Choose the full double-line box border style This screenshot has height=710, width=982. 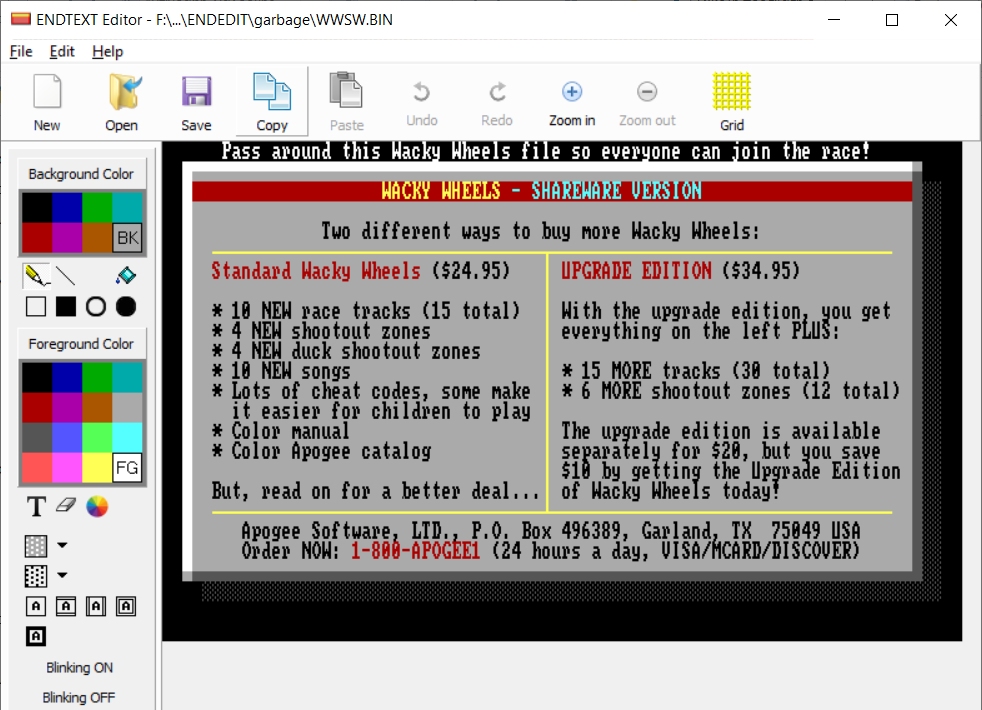click(x=126, y=606)
